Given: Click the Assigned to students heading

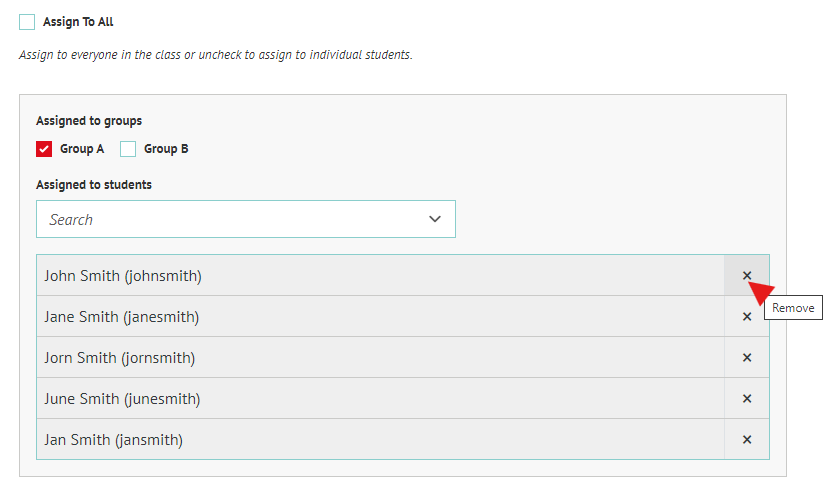Looking at the screenshot, I should pyautogui.click(x=94, y=185).
